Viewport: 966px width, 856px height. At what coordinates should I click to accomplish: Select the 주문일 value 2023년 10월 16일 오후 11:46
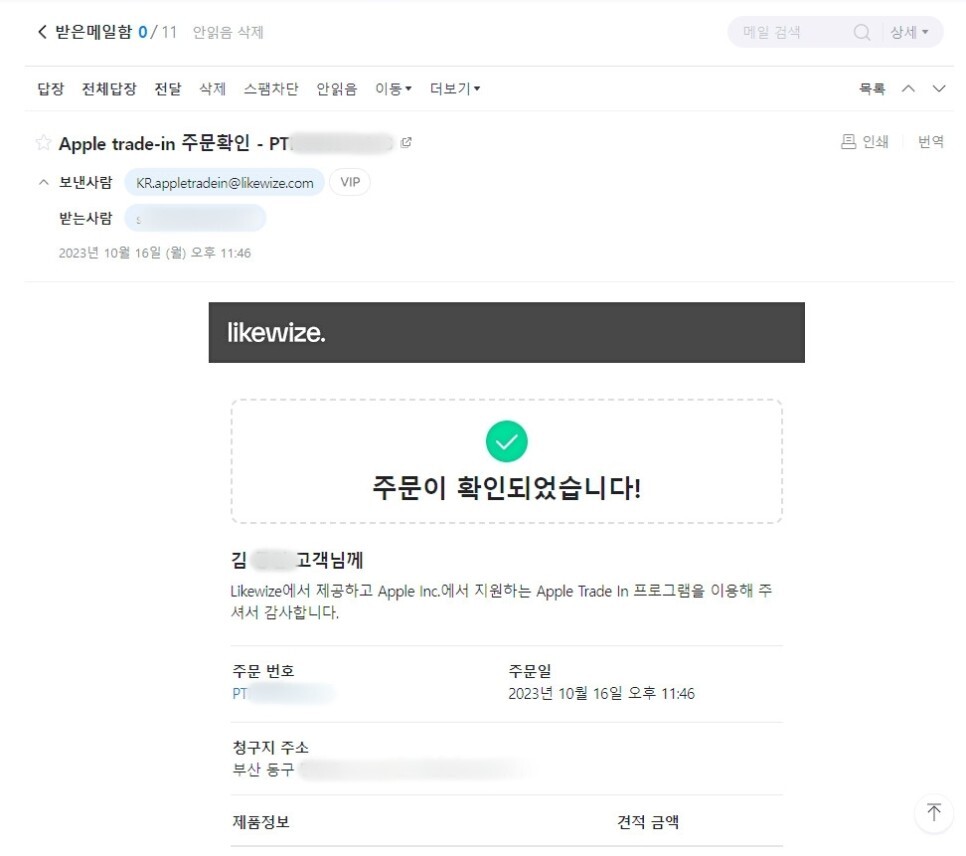pyautogui.click(x=601, y=693)
